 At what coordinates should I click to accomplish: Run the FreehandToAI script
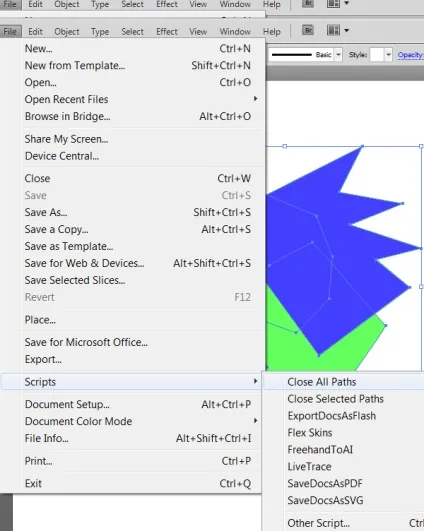pos(344,449)
